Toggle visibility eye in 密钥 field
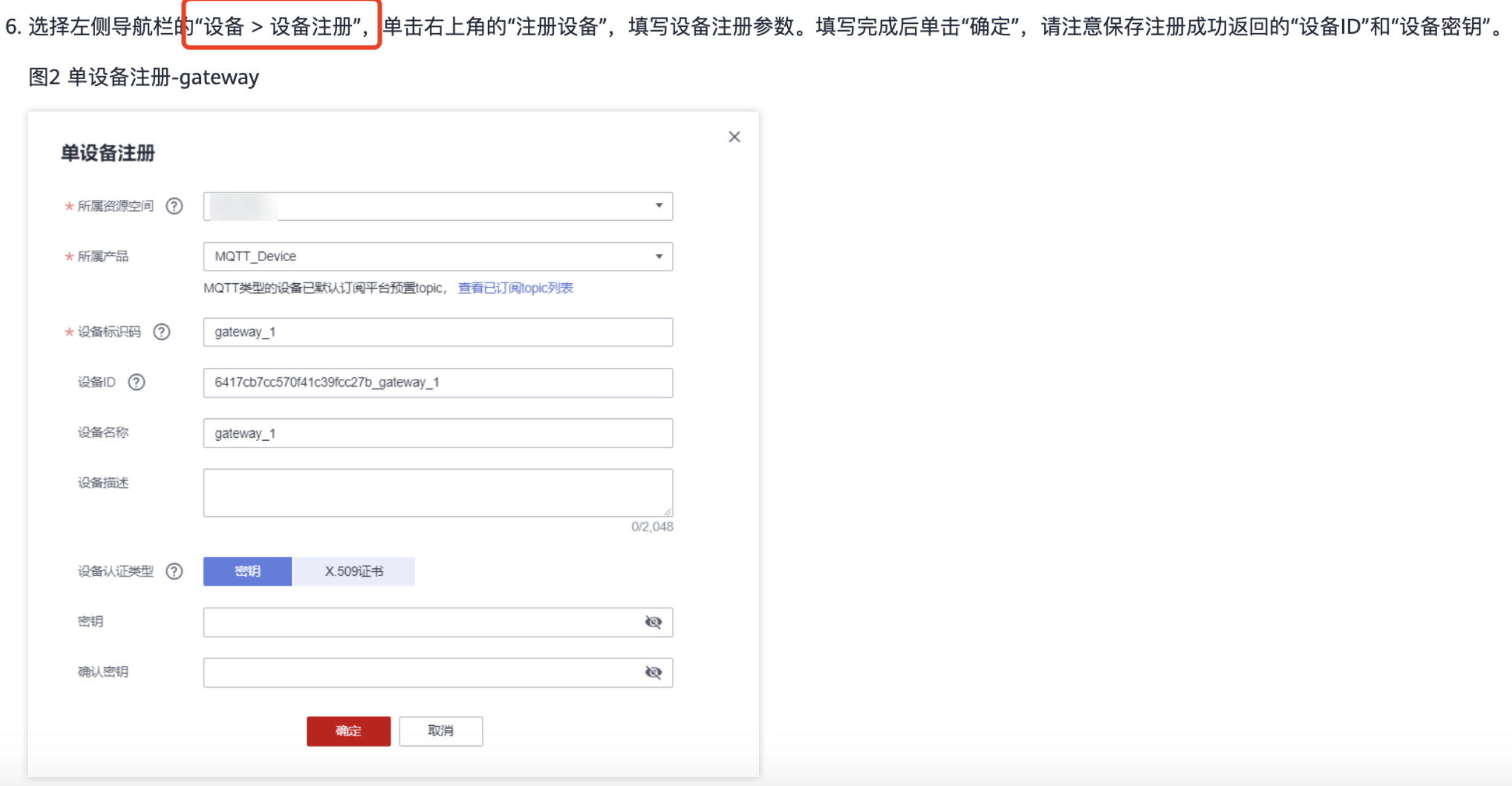The image size is (1512, 786). pyautogui.click(x=653, y=622)
